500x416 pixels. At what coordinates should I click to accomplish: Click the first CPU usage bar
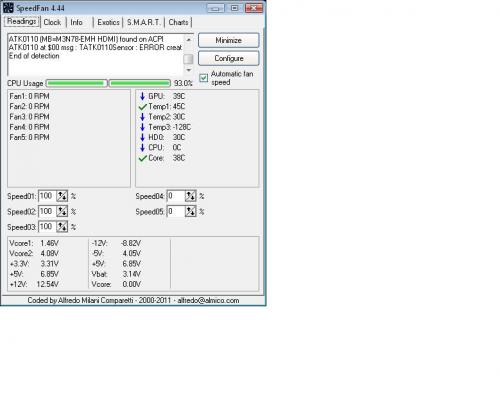pyautogui.click(x=76, y=83)
